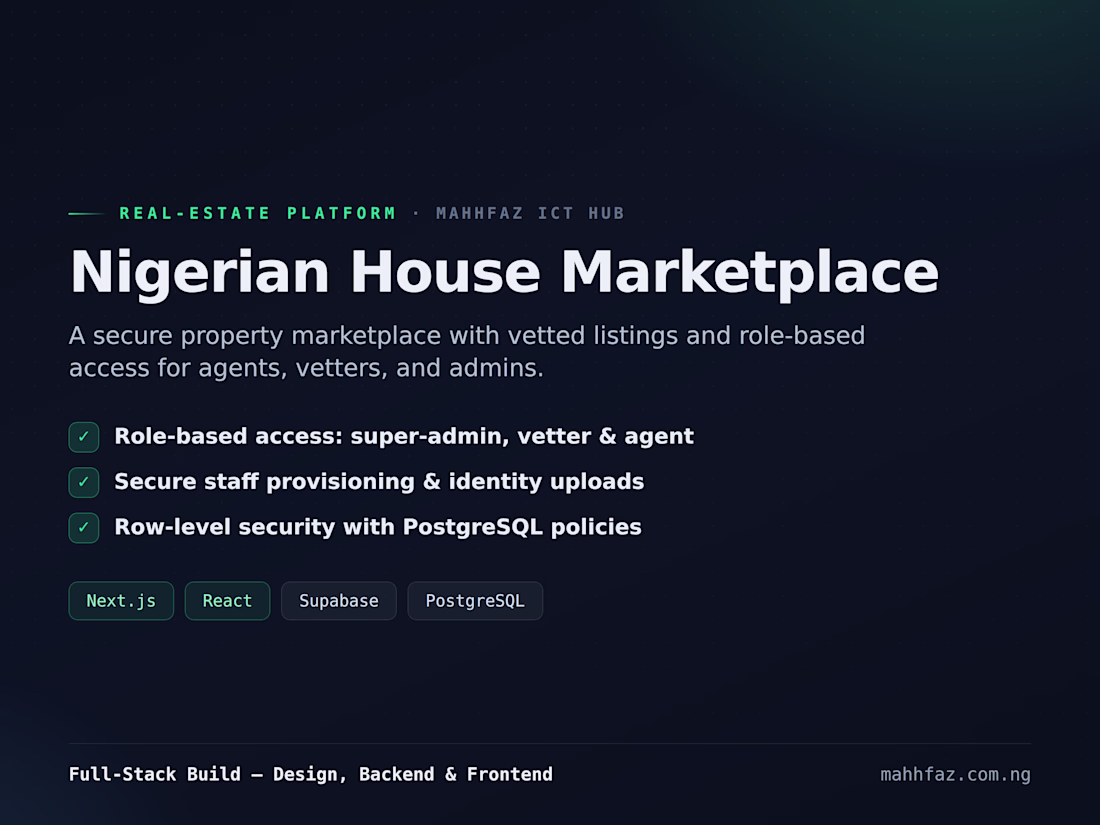Click the Role-based access feature text
Image resolution: width=1100 pixels, height=825 pixels.
point(404,436)
